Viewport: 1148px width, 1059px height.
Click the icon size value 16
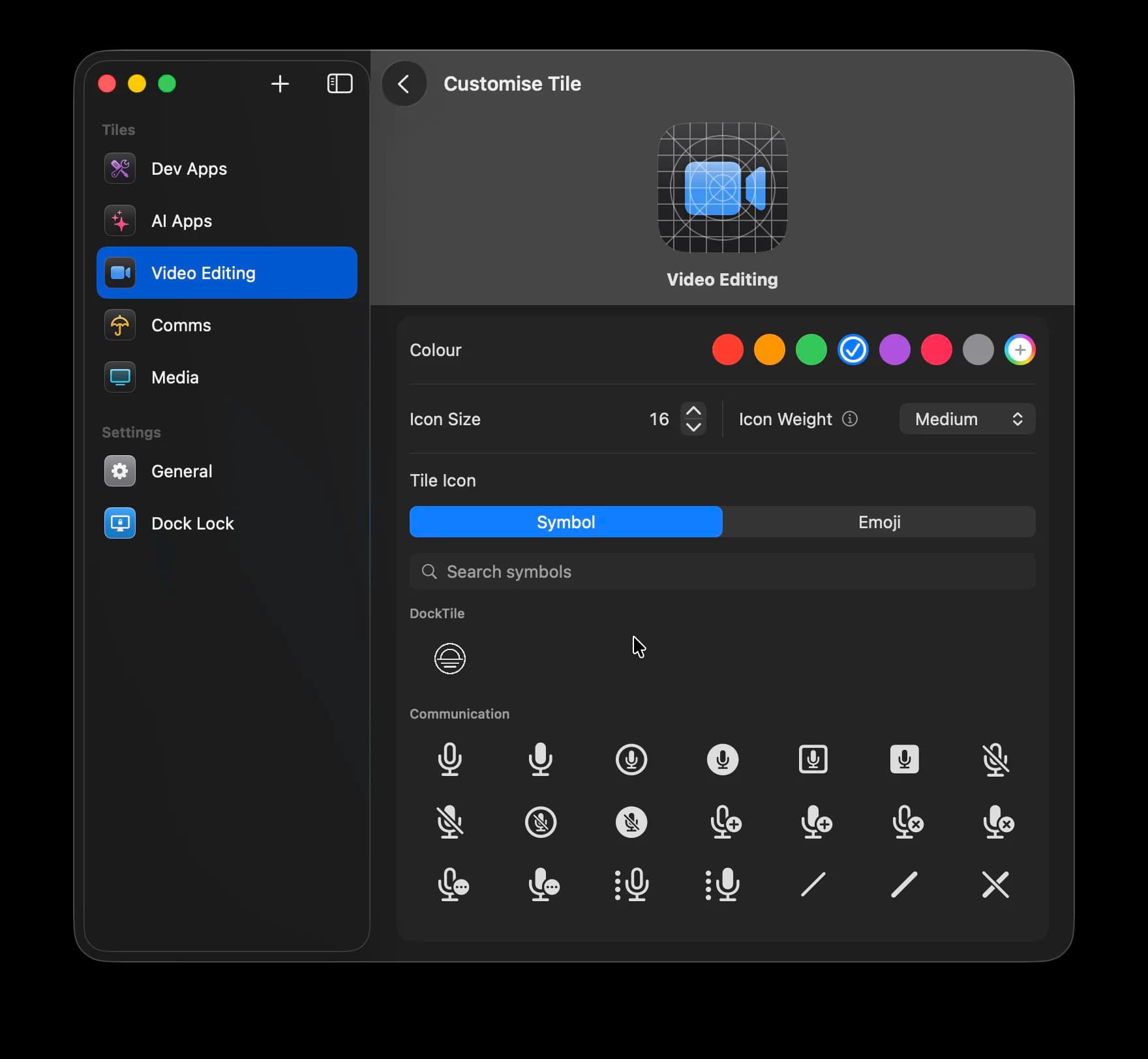(x=659, y=419)
